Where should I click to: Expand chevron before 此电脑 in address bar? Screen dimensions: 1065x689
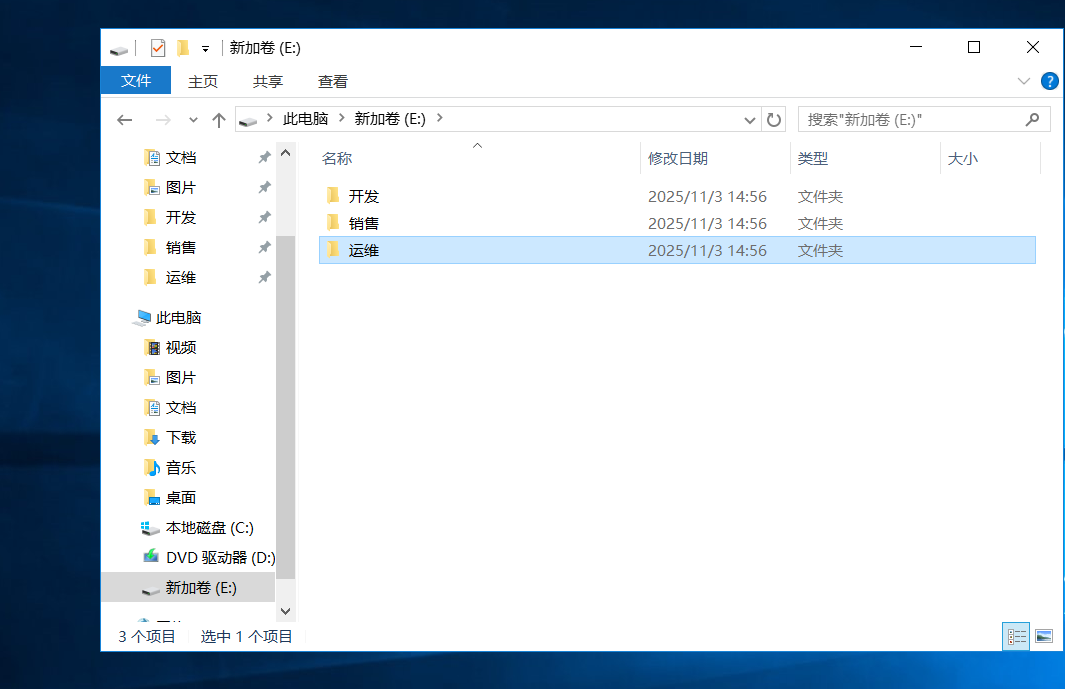[270, 118]
